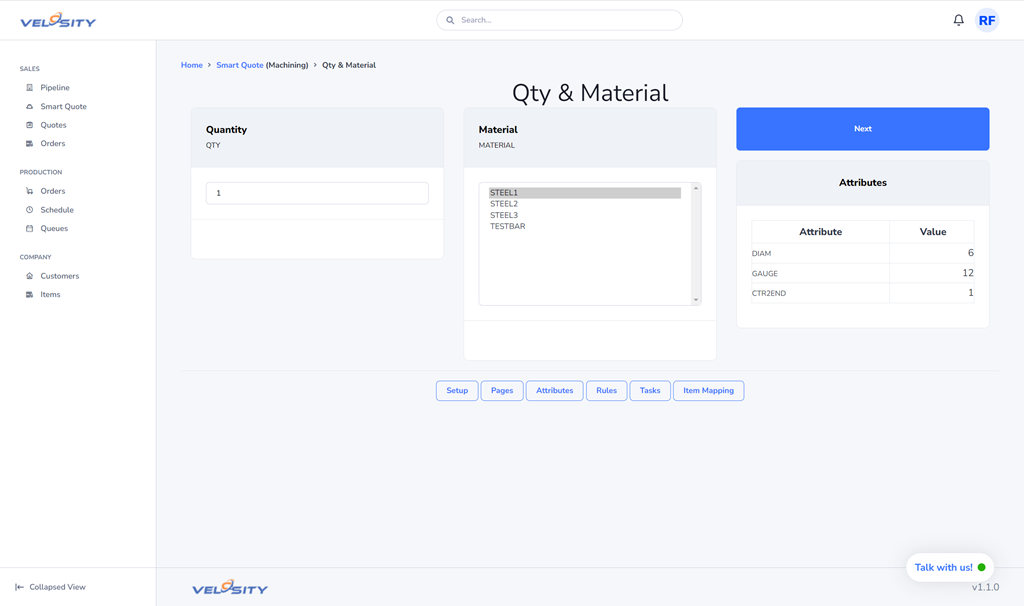Click the Smart Quote sidebar icon
This screenshot has width=1024, height=606.
tap(30, 107)
